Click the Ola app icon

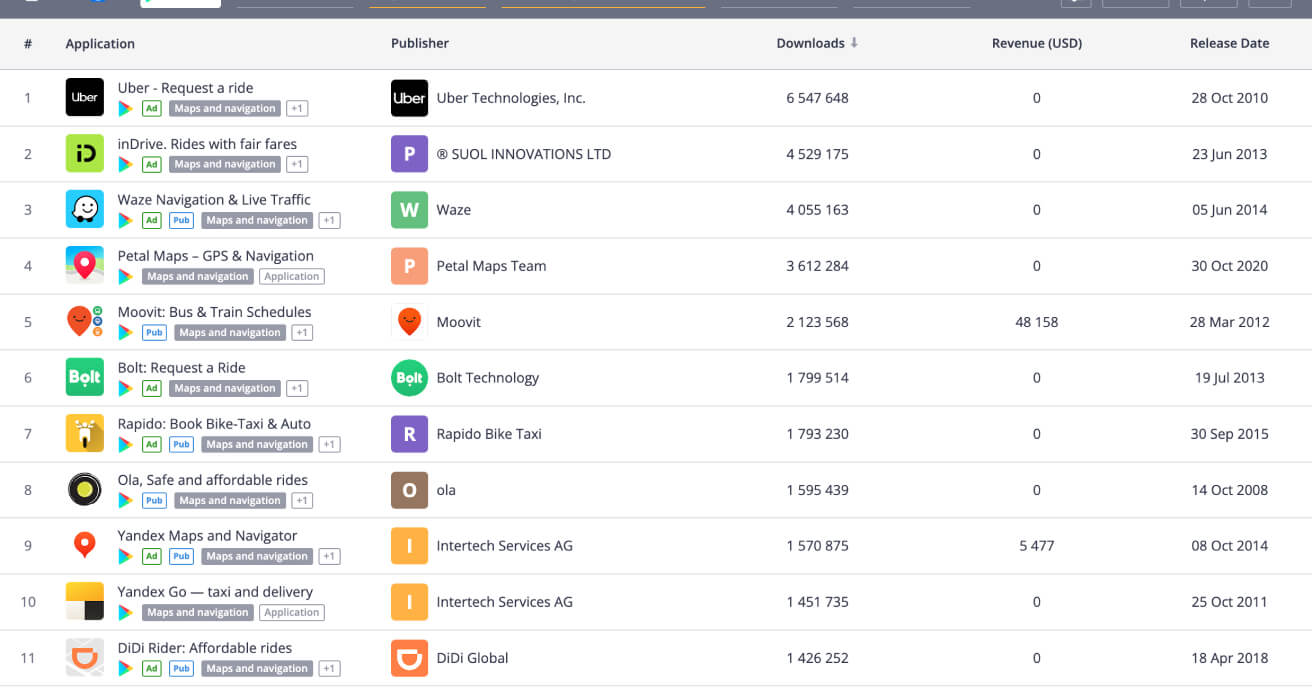point(84,490)
